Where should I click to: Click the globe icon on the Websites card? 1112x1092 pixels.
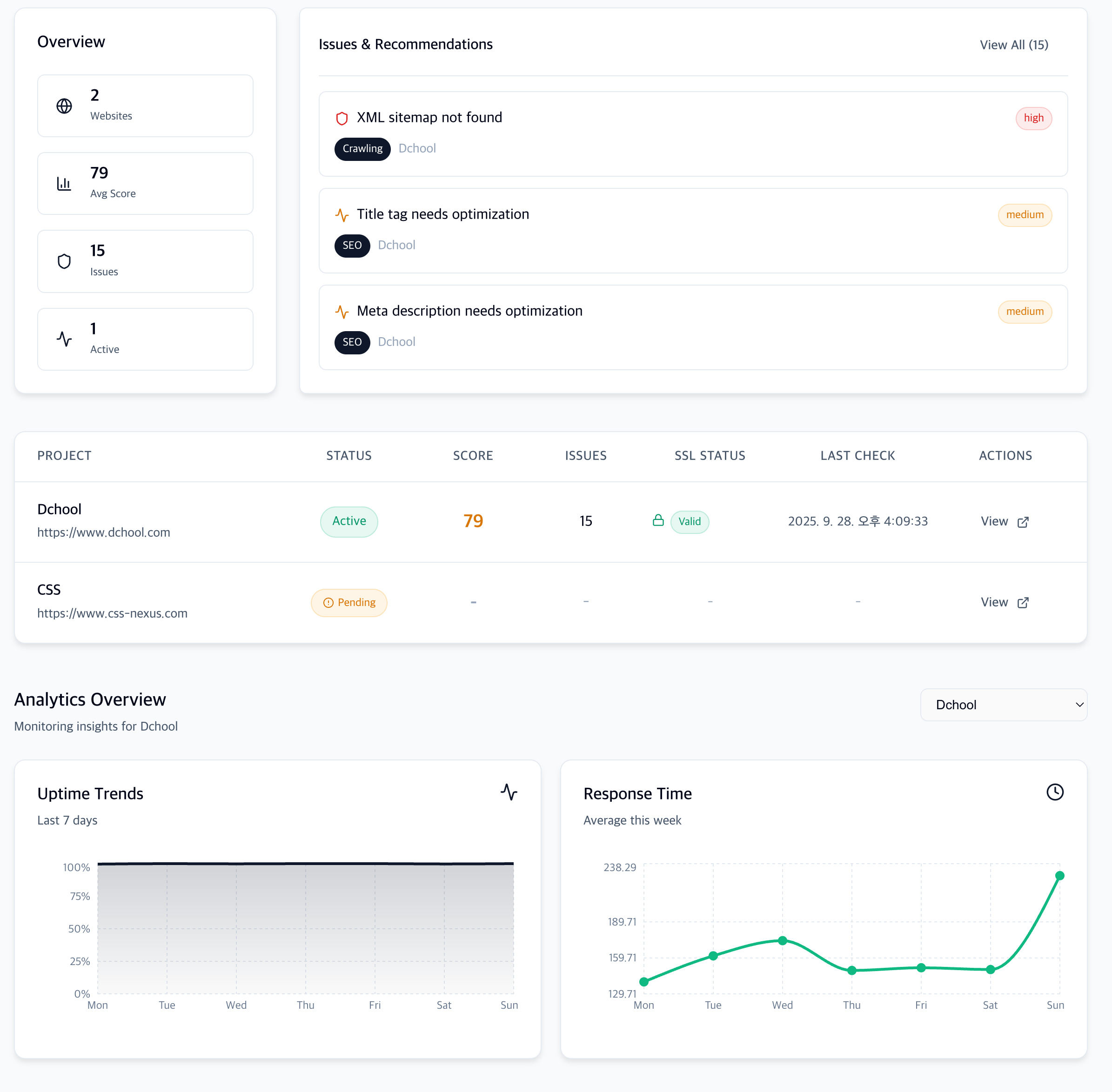[x=64, y=106]
